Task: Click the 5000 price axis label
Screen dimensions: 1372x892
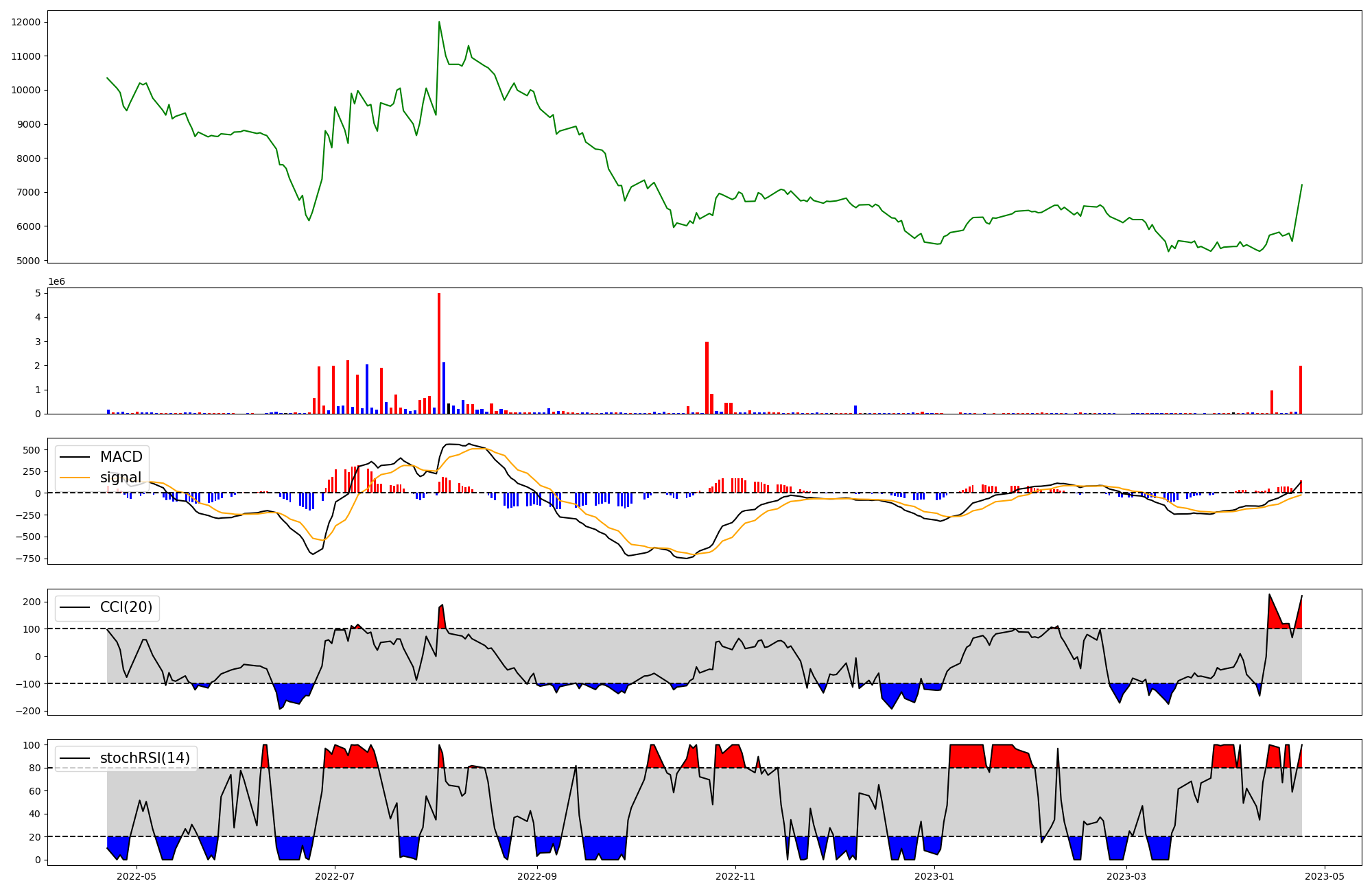Action: point(28,261)
